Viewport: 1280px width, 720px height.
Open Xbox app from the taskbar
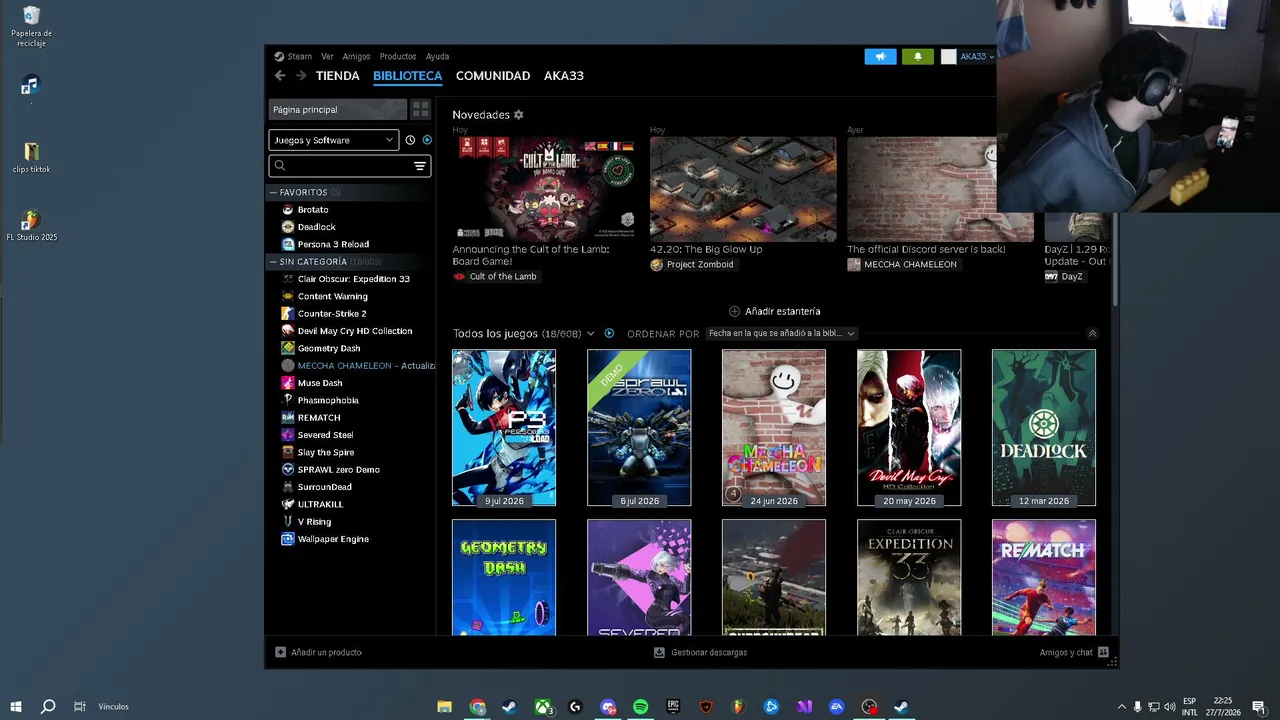[543, 707]
